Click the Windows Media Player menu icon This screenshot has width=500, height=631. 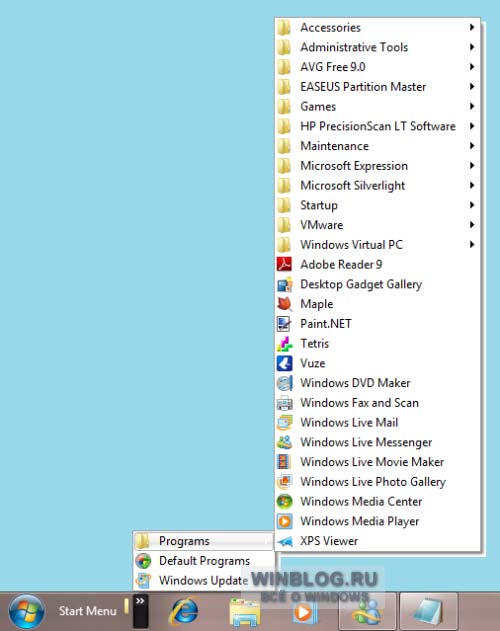pyautogui.click(x=284, y=521)
